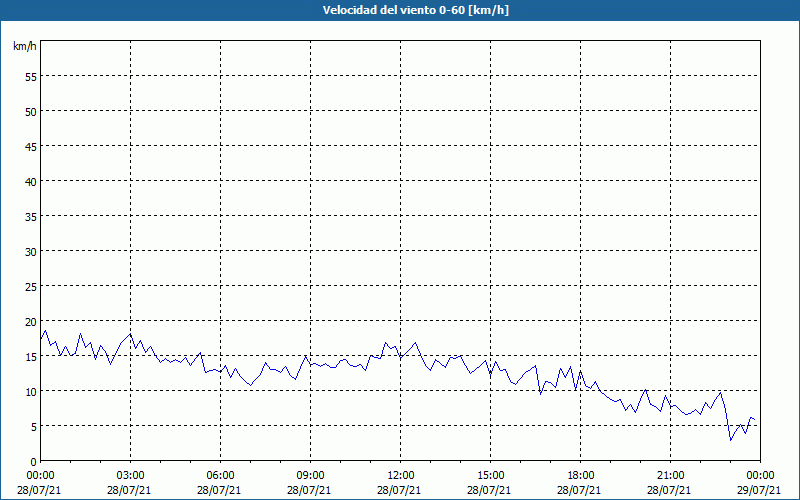This screenshot has width=800, height=500.
Task: Click the blue line peak at 03:00
Action: click(x=131, y=334)
